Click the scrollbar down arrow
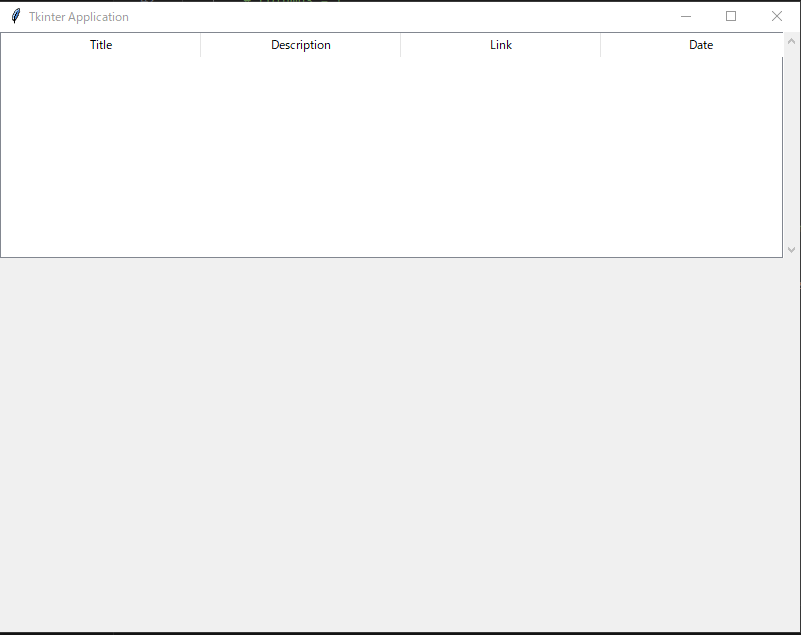Screen dimensions: 801x635 point(792,249)
